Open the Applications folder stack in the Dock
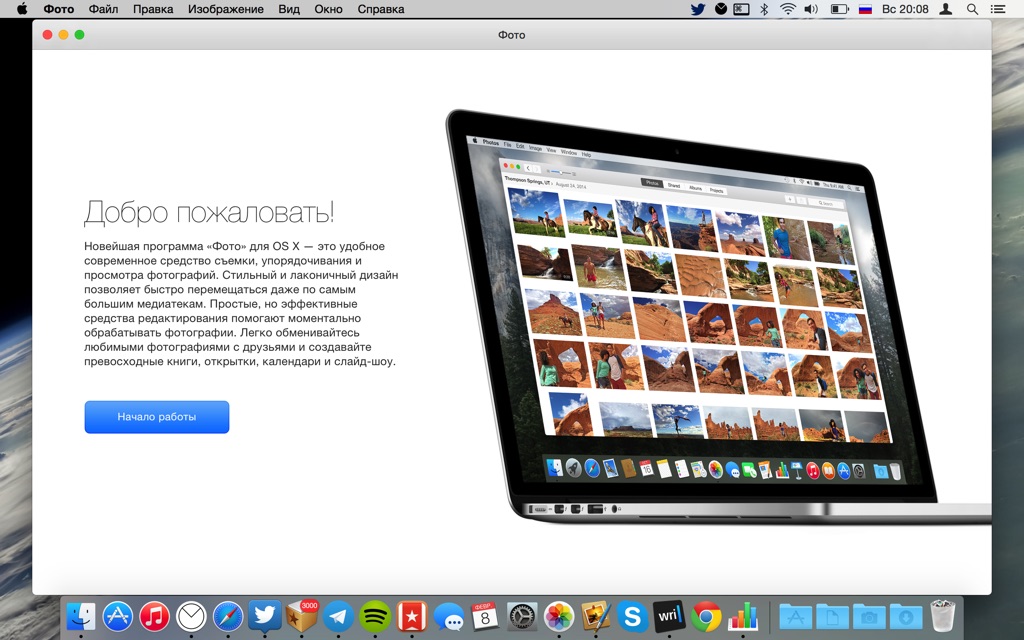Image resolution: width=1024 pixels, height=640 pixels. tap(795, 616)
